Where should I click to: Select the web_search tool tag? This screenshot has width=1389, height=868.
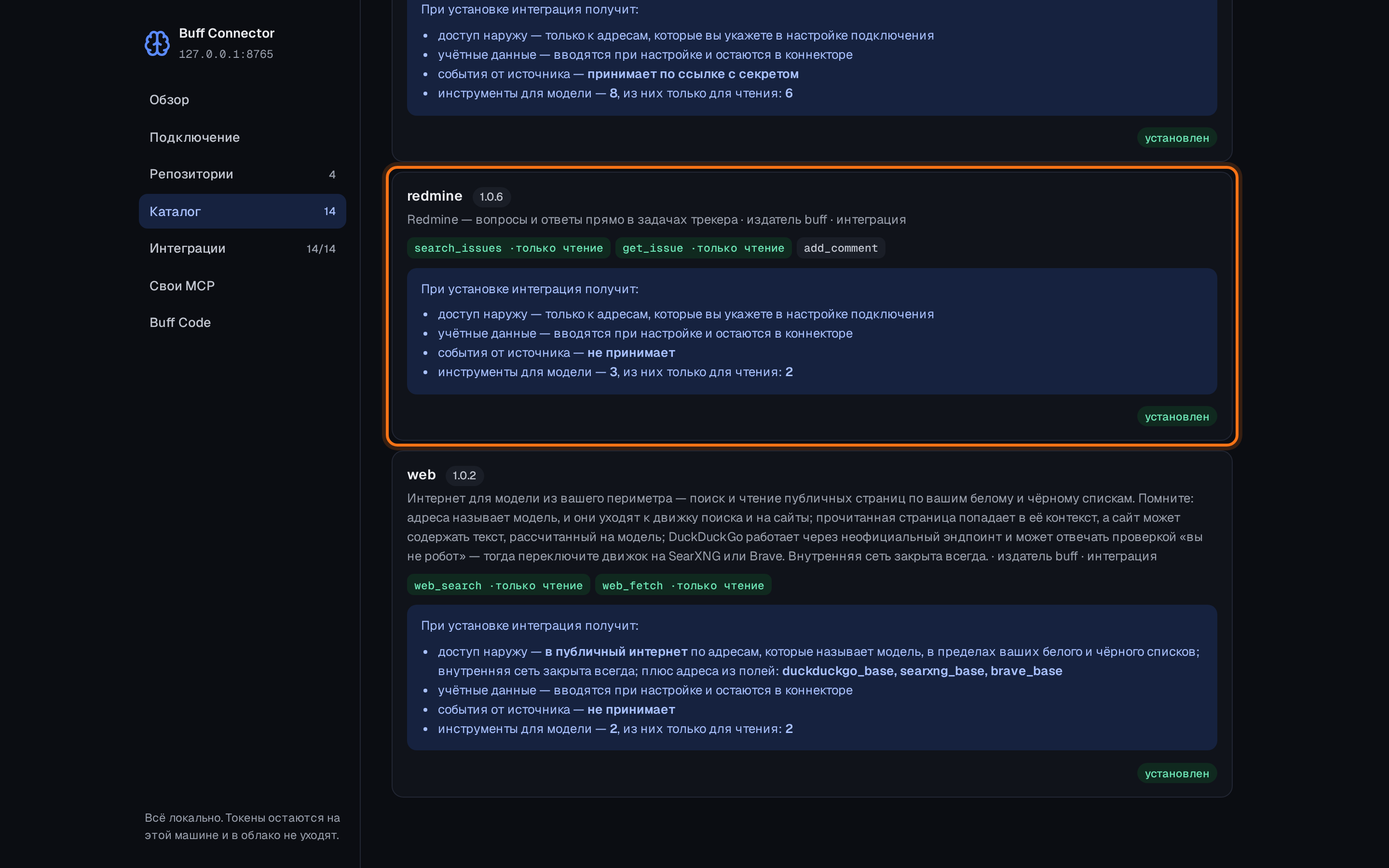[x=498, y=585]
